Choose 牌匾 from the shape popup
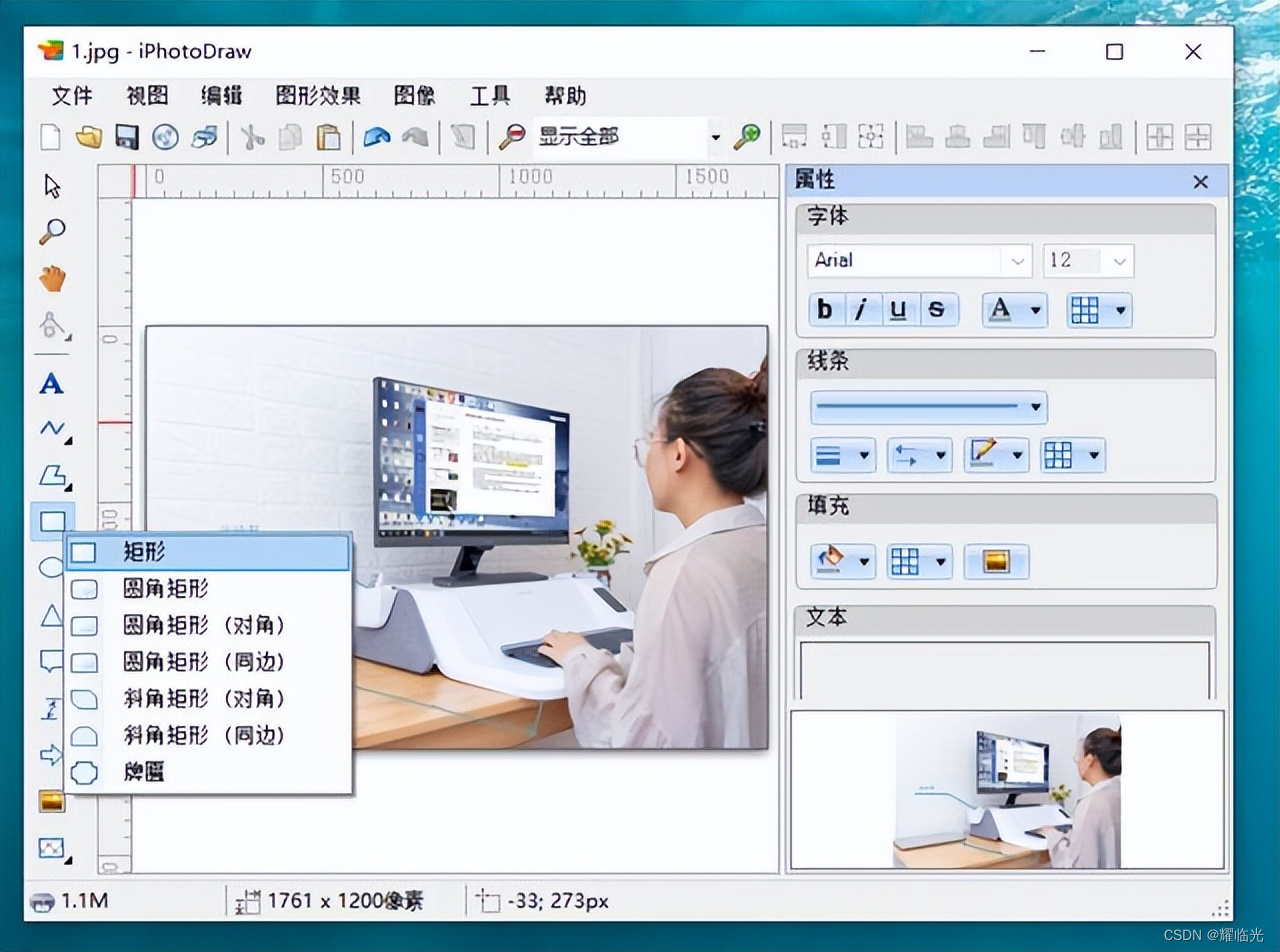Screen dimensions: 1280x952 click(208, 772)
